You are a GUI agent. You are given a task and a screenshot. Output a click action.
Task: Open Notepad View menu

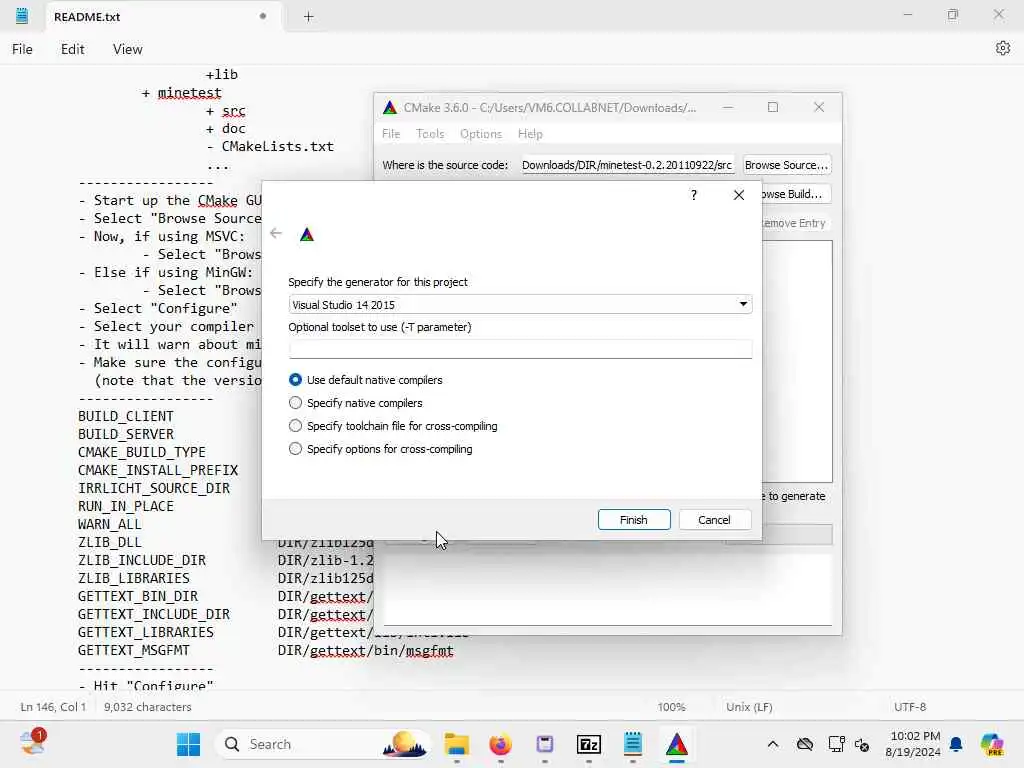127,49
